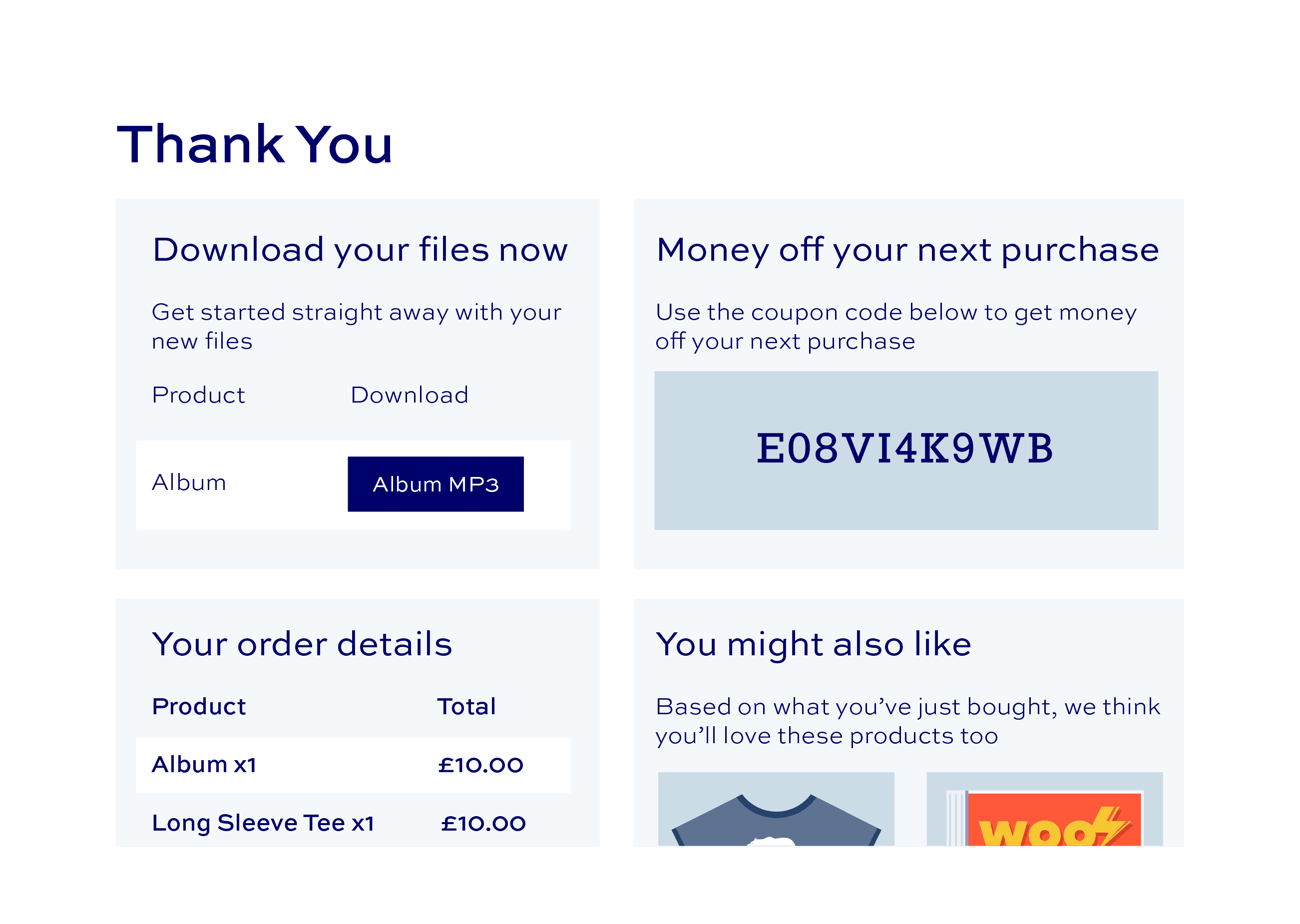Click the bold Product header in order details
This screenshot has width=1300, height=924.
199,707
